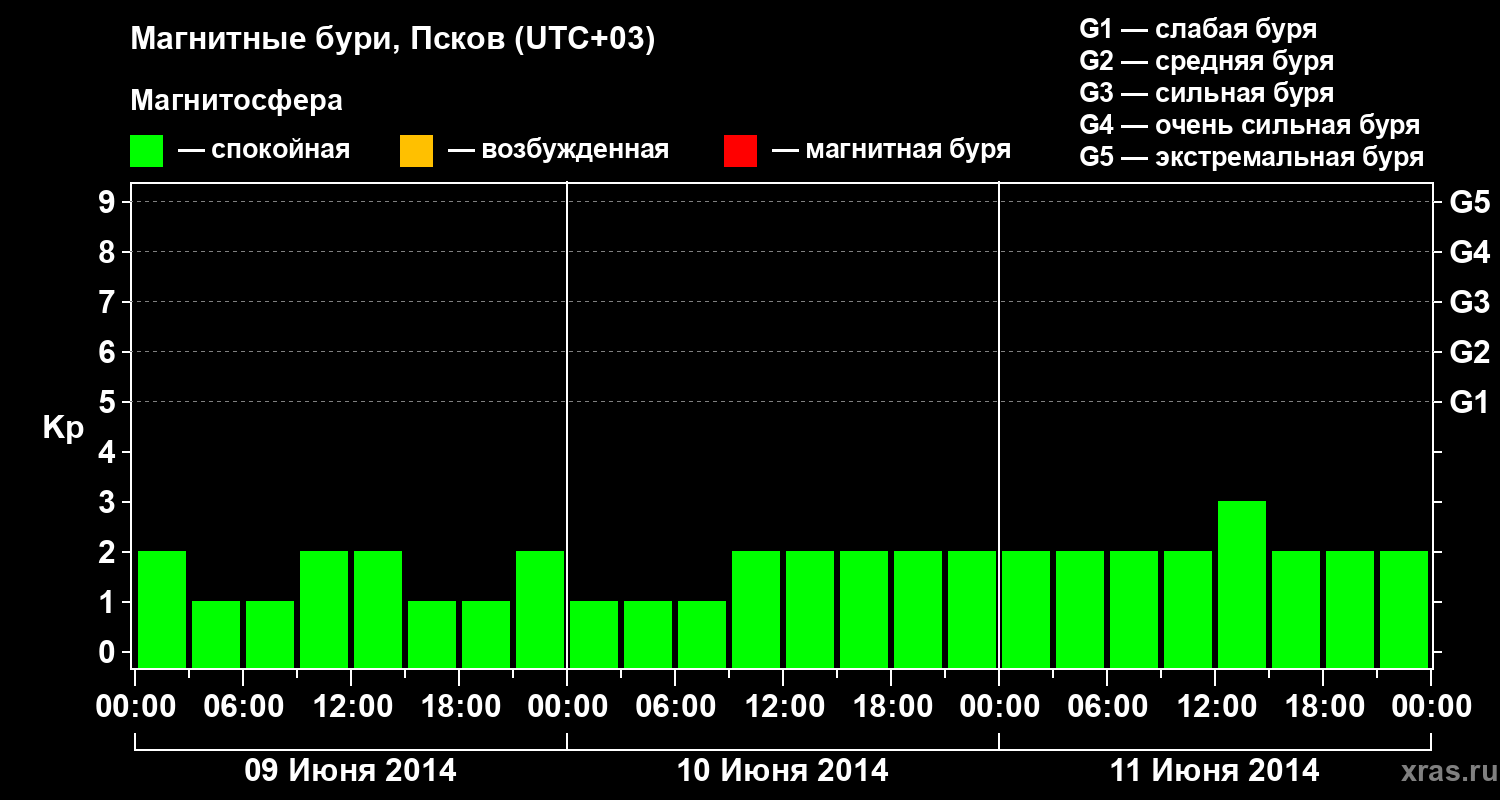Click the 'G2 — средняя буря' legend line
This screenshot has width=1500, height=800.
click(1206, 61)
